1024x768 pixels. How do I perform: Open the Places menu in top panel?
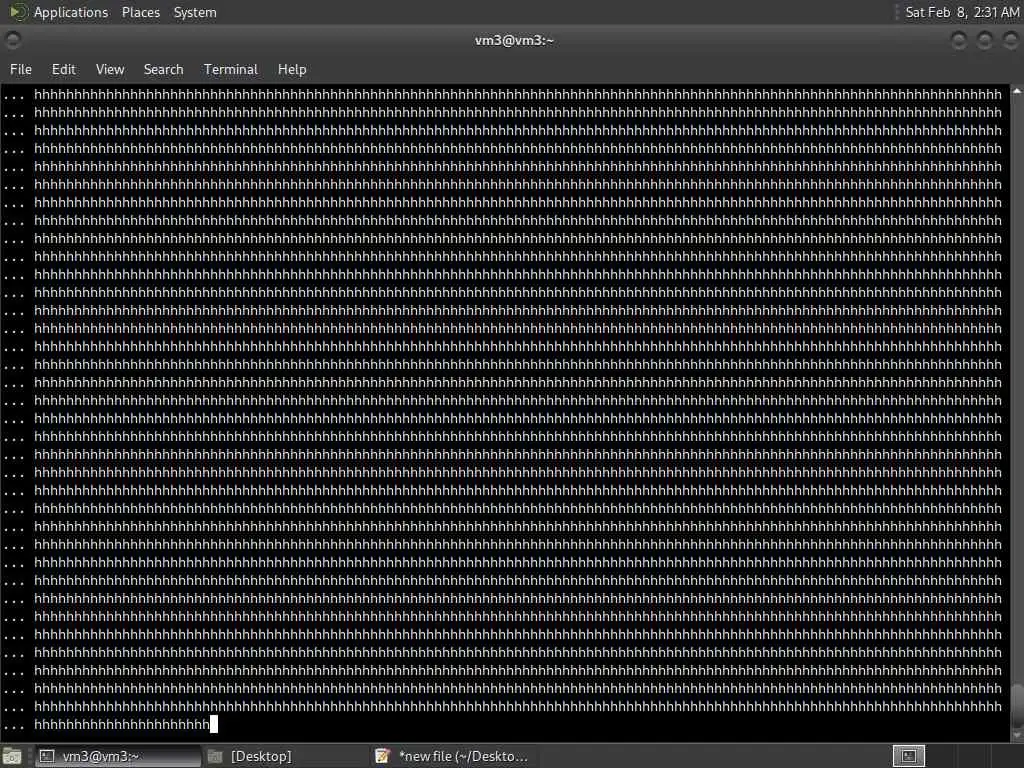tap(140, 12)
